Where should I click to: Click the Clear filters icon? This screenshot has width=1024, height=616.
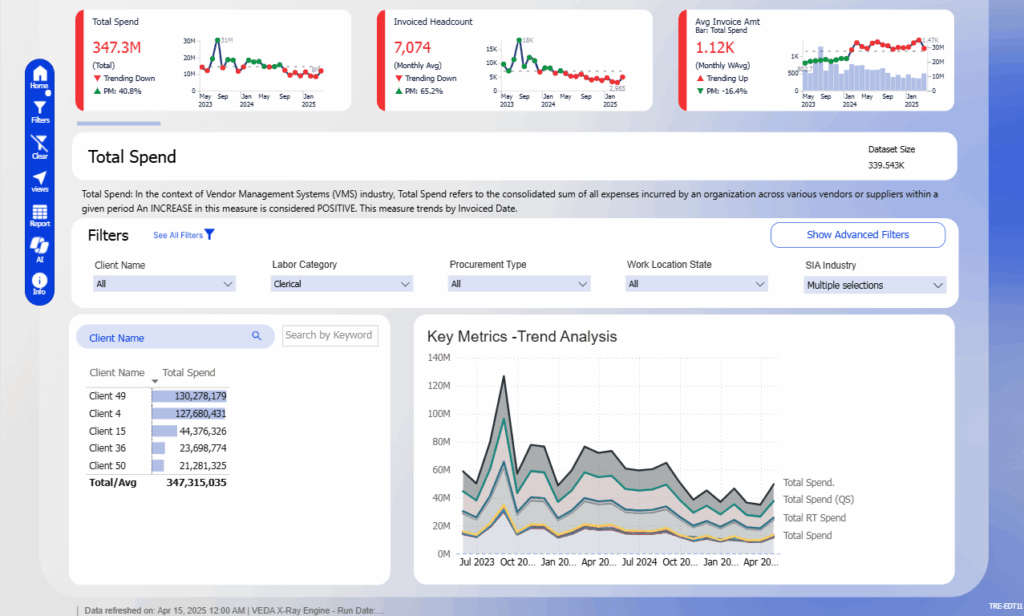39,146
